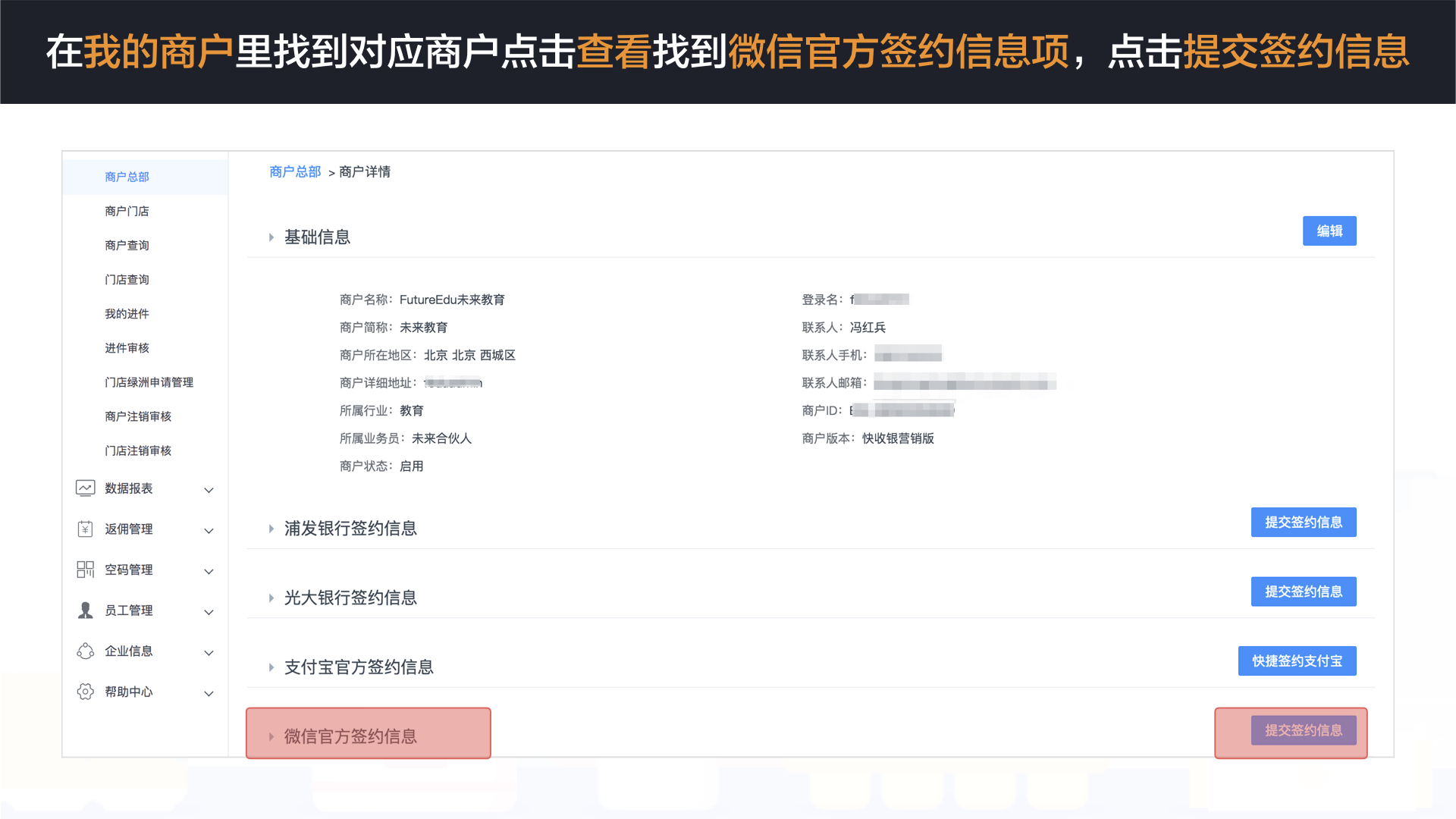Click the 冯红兵 contact name
The width and height of the screenshot is (1456, 819).
[x=868, y=328]
